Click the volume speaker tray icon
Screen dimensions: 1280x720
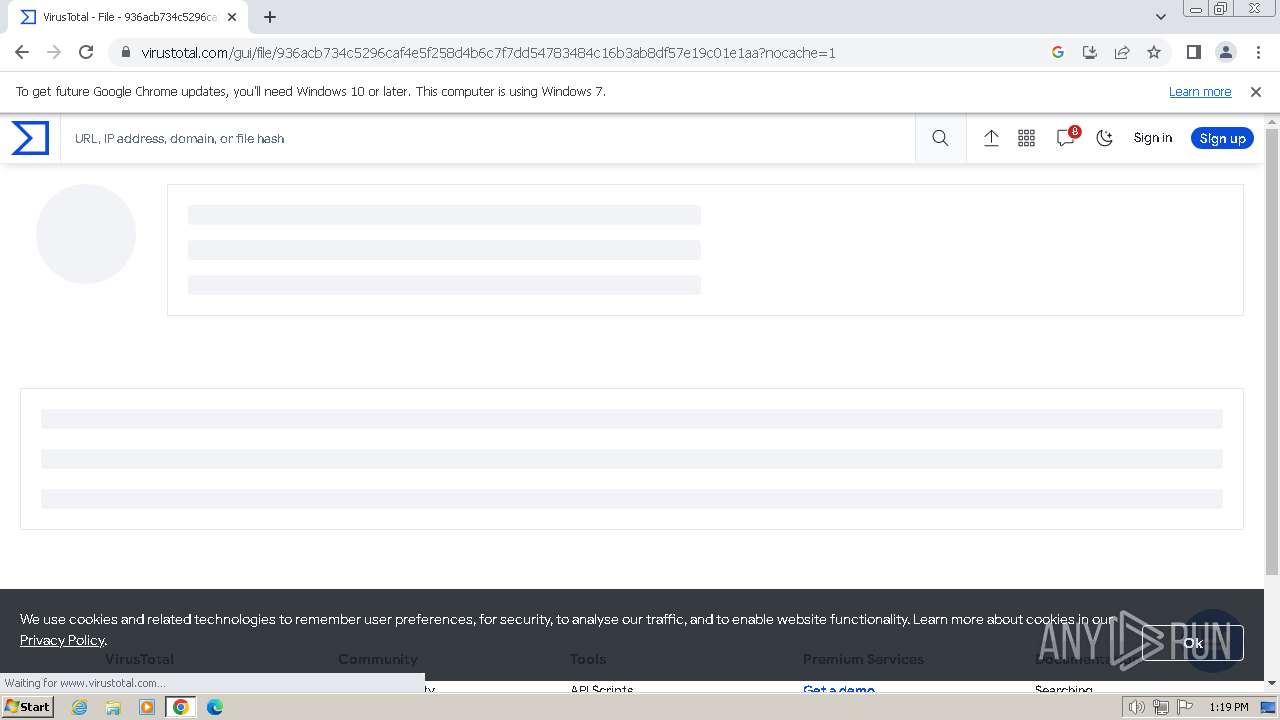point(1137,707)
